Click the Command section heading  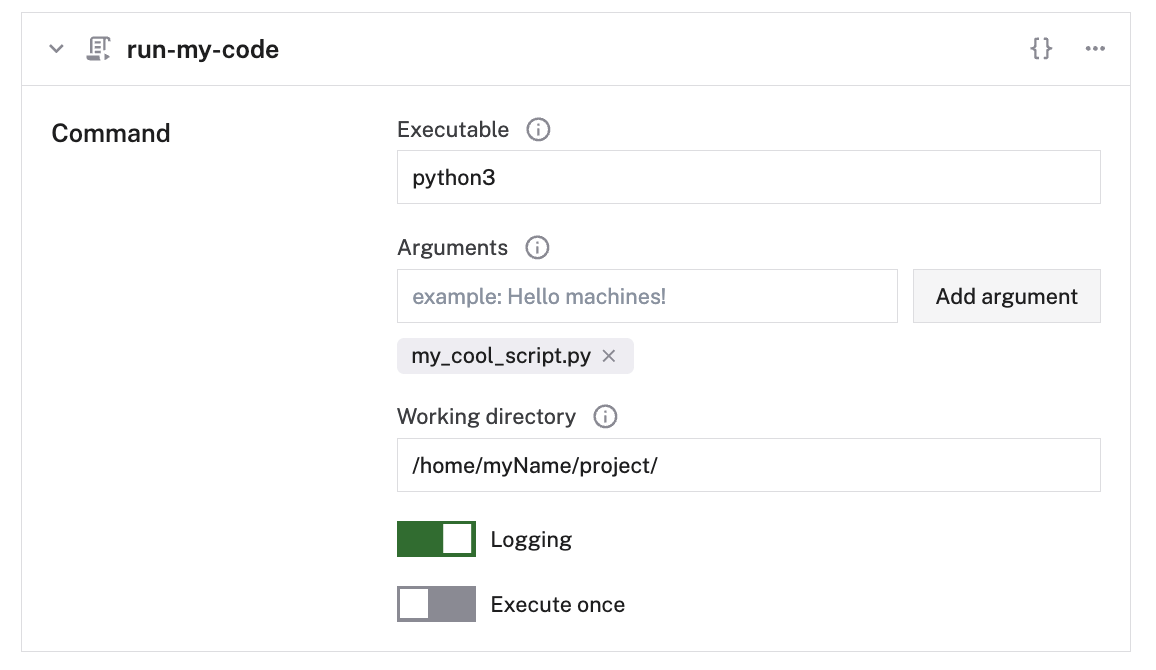point(111,133)
